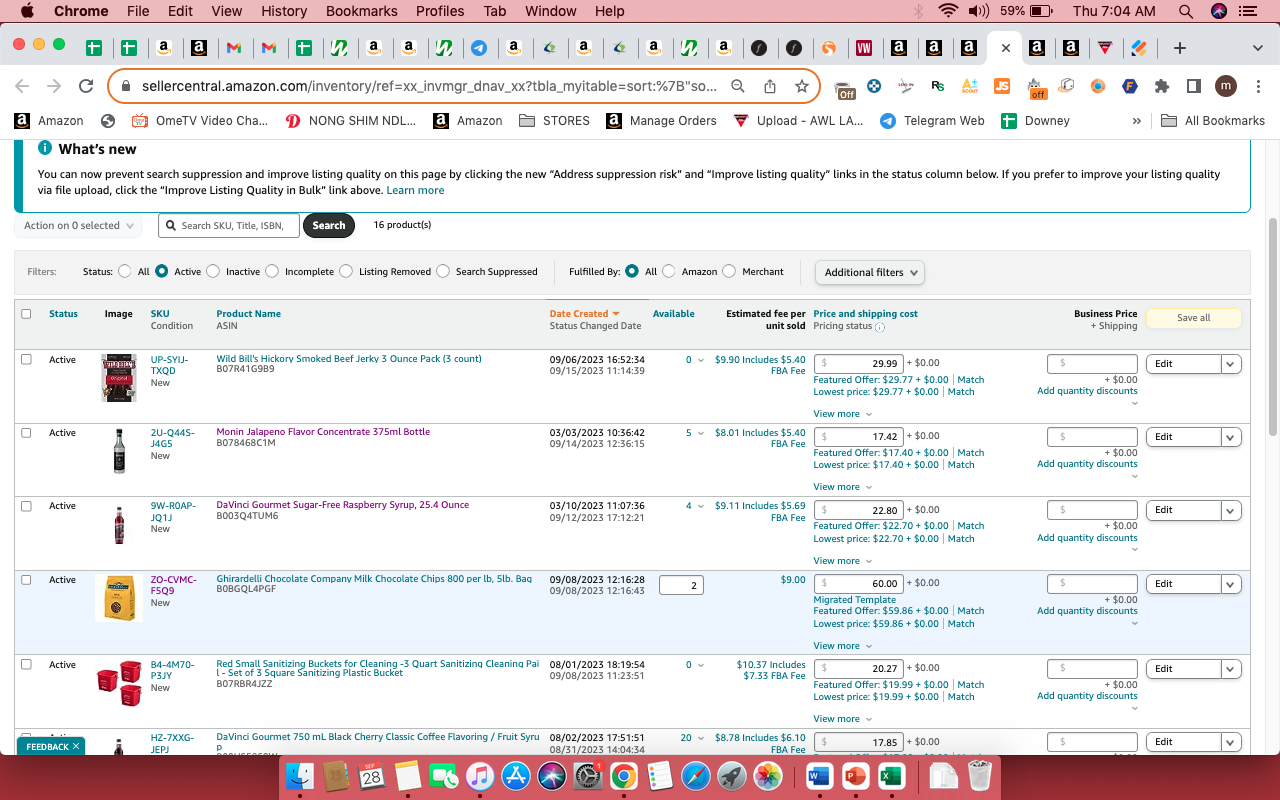Open the Chrome profile avatar 'm'
This screenshot has height=800, width=1280.
pyautogui.click(x=1226, y=87)
